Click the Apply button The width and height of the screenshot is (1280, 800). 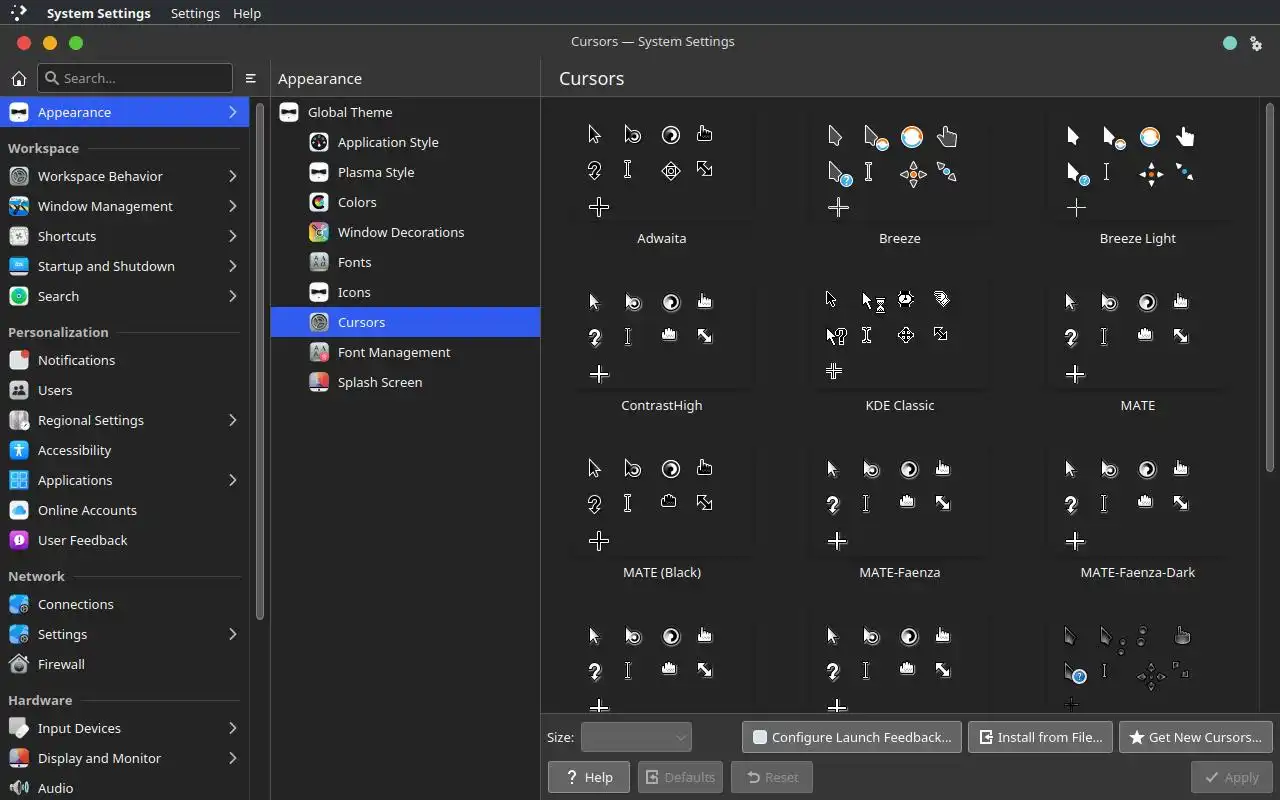point(1232,777)
